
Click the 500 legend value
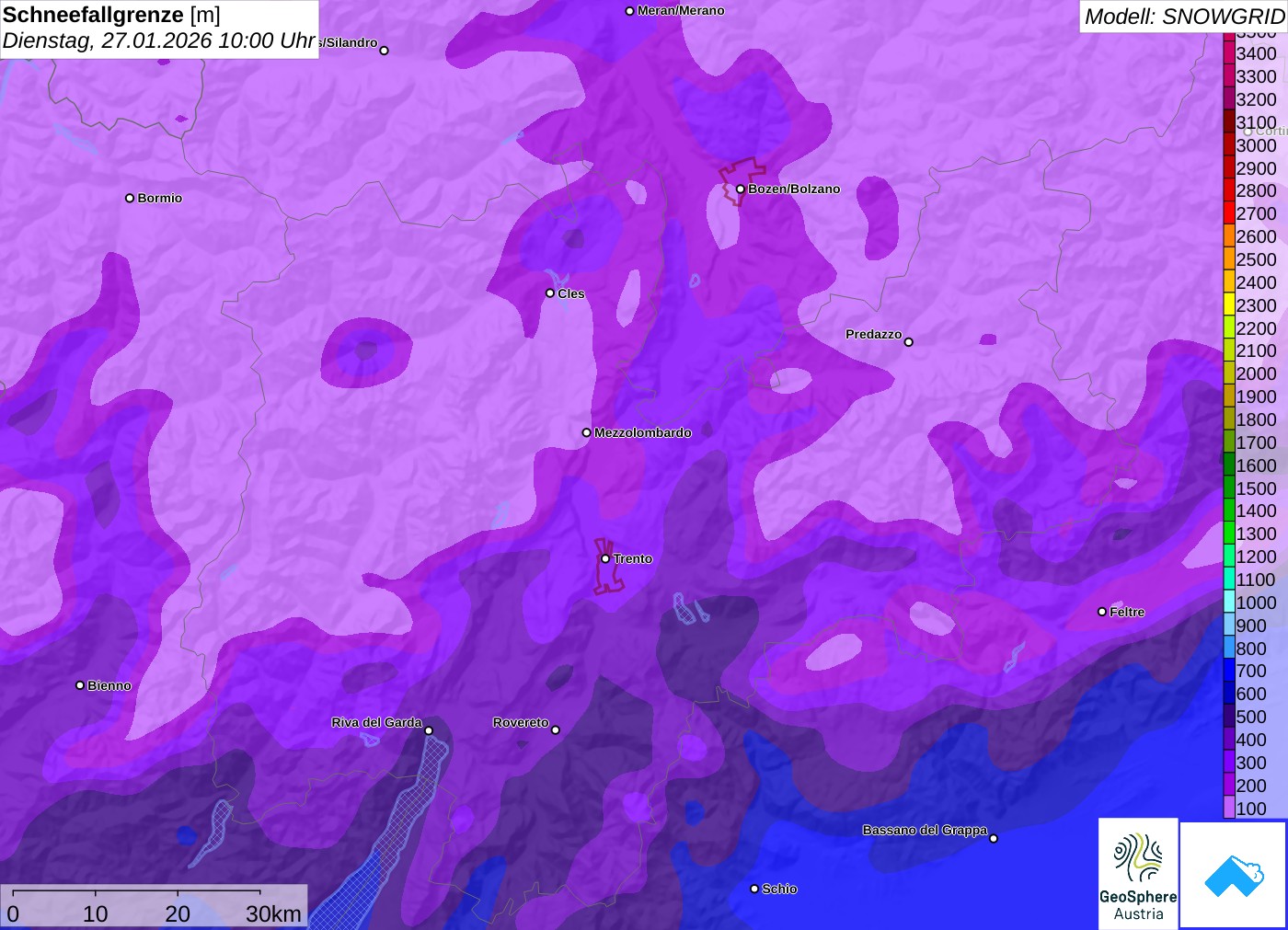[1251, 717]
